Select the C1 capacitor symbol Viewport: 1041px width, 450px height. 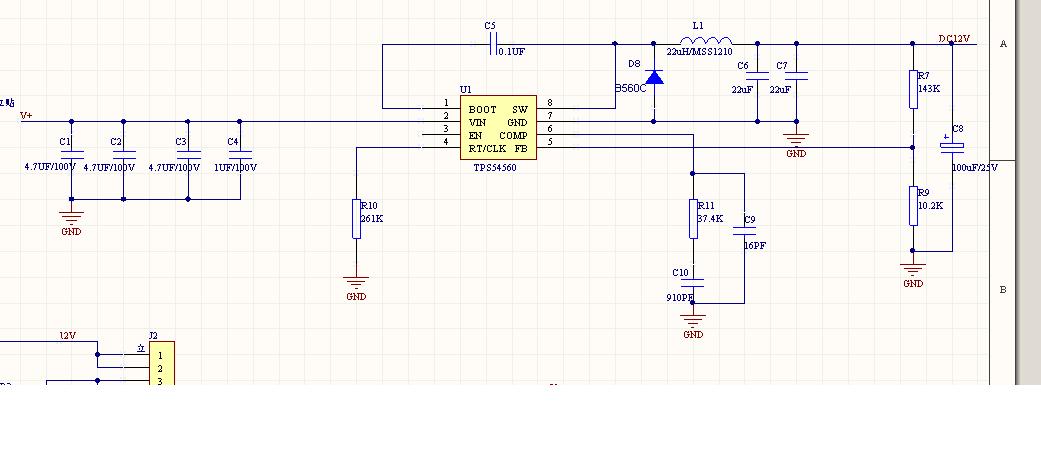72,154
